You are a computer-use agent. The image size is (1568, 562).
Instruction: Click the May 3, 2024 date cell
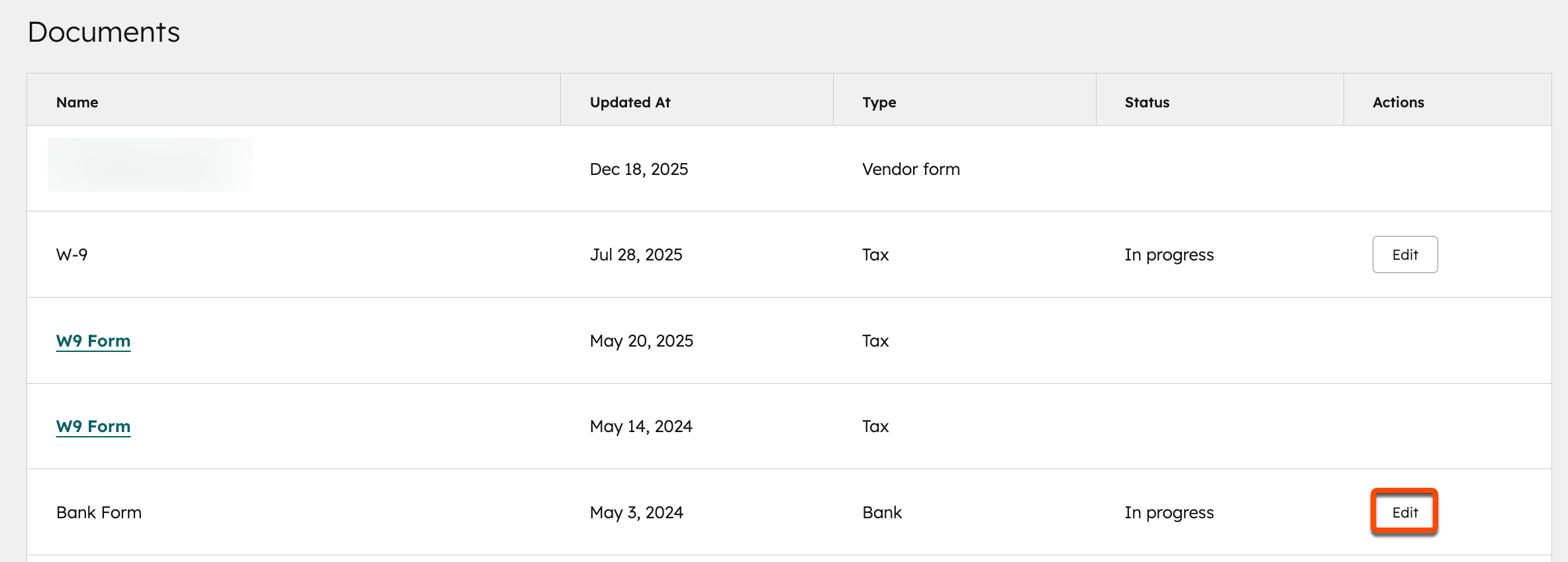click(x=636, y=512)
